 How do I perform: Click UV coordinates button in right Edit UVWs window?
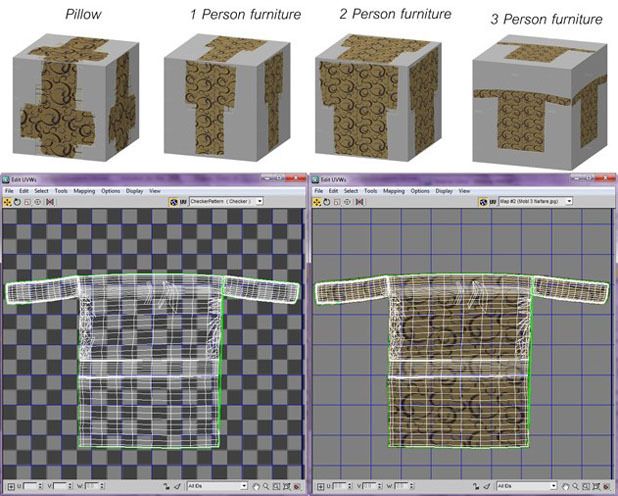[x=493, y=201]
